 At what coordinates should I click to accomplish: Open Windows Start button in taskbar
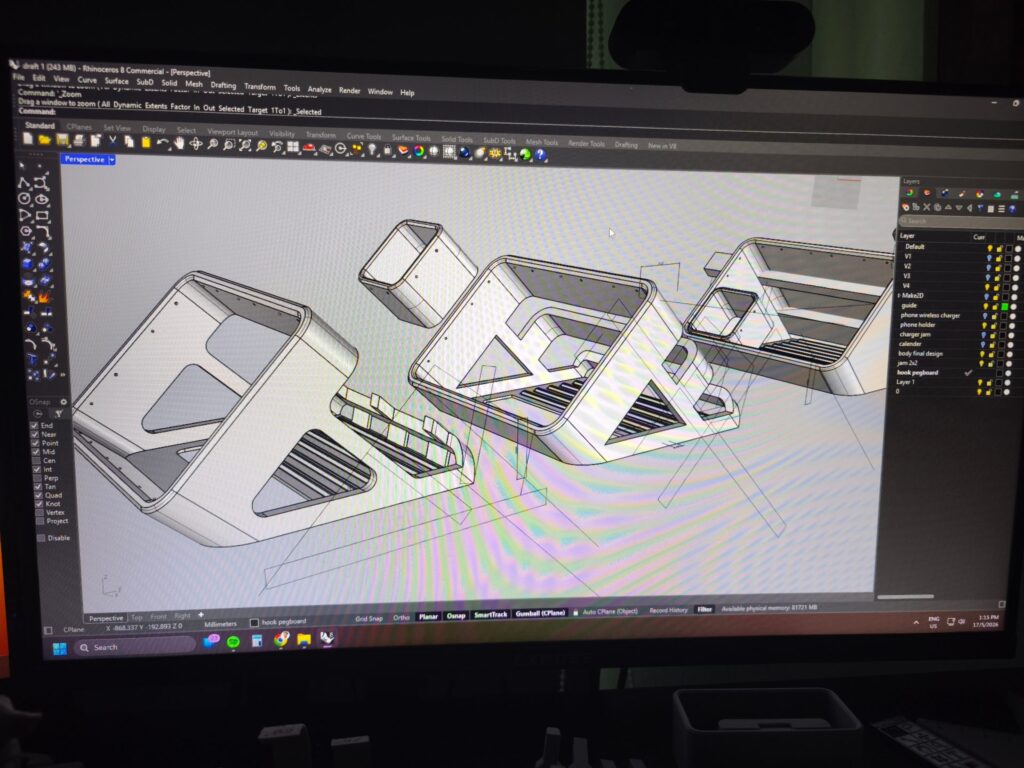point(59,648)
